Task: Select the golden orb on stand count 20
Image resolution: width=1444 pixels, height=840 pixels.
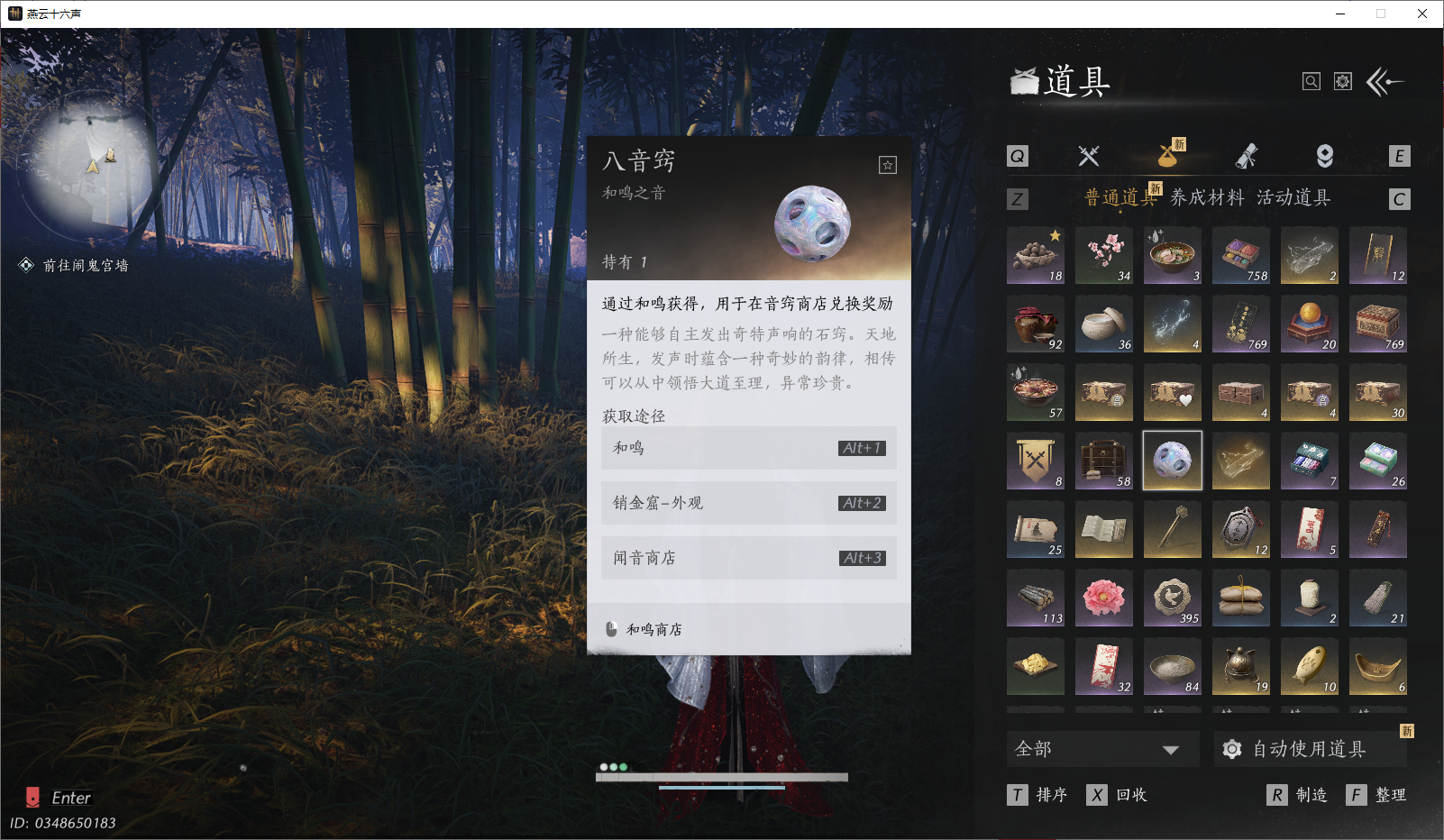Action: point(1310,324)
